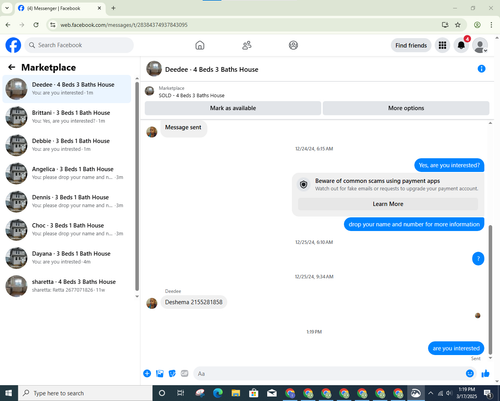Click the chat messages scrollbar
The image size is (500, 401).
(490, 290)
